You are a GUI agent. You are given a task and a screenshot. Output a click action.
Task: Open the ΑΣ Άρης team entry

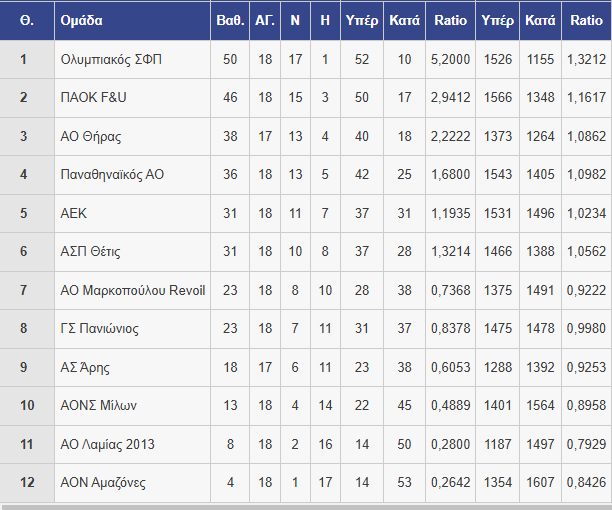[x=85, y=368]
